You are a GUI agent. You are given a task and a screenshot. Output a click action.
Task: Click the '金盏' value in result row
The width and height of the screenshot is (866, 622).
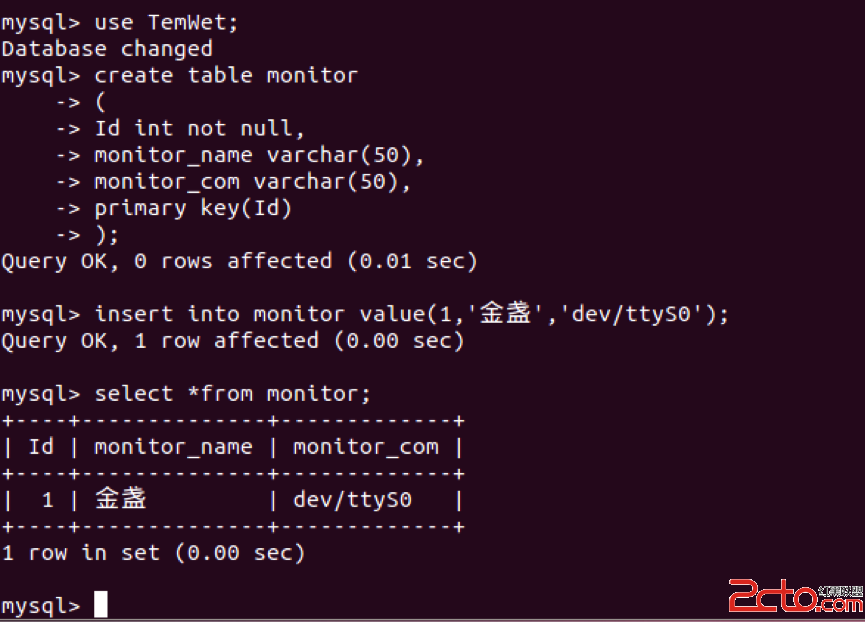point(120,498)
